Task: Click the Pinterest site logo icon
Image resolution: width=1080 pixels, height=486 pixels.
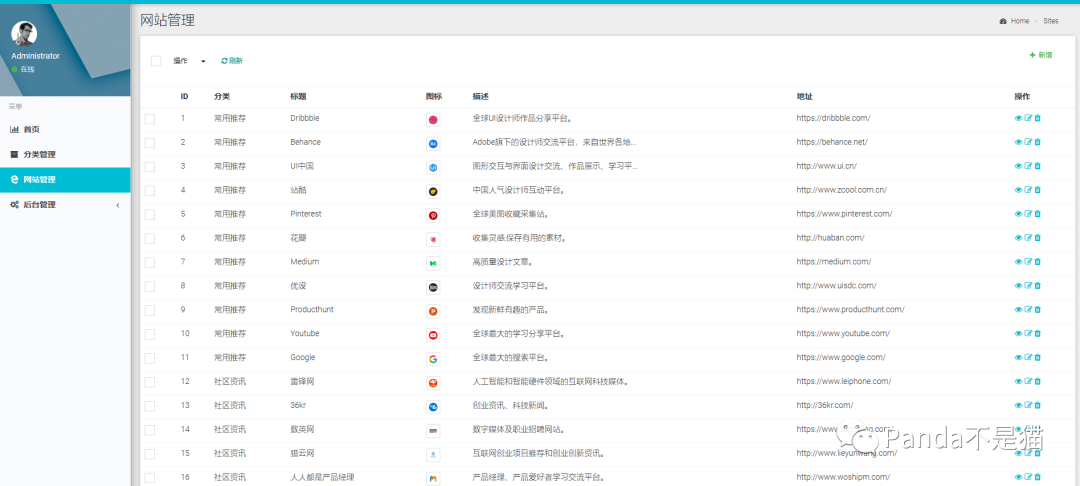Action: tap(433, 215)
